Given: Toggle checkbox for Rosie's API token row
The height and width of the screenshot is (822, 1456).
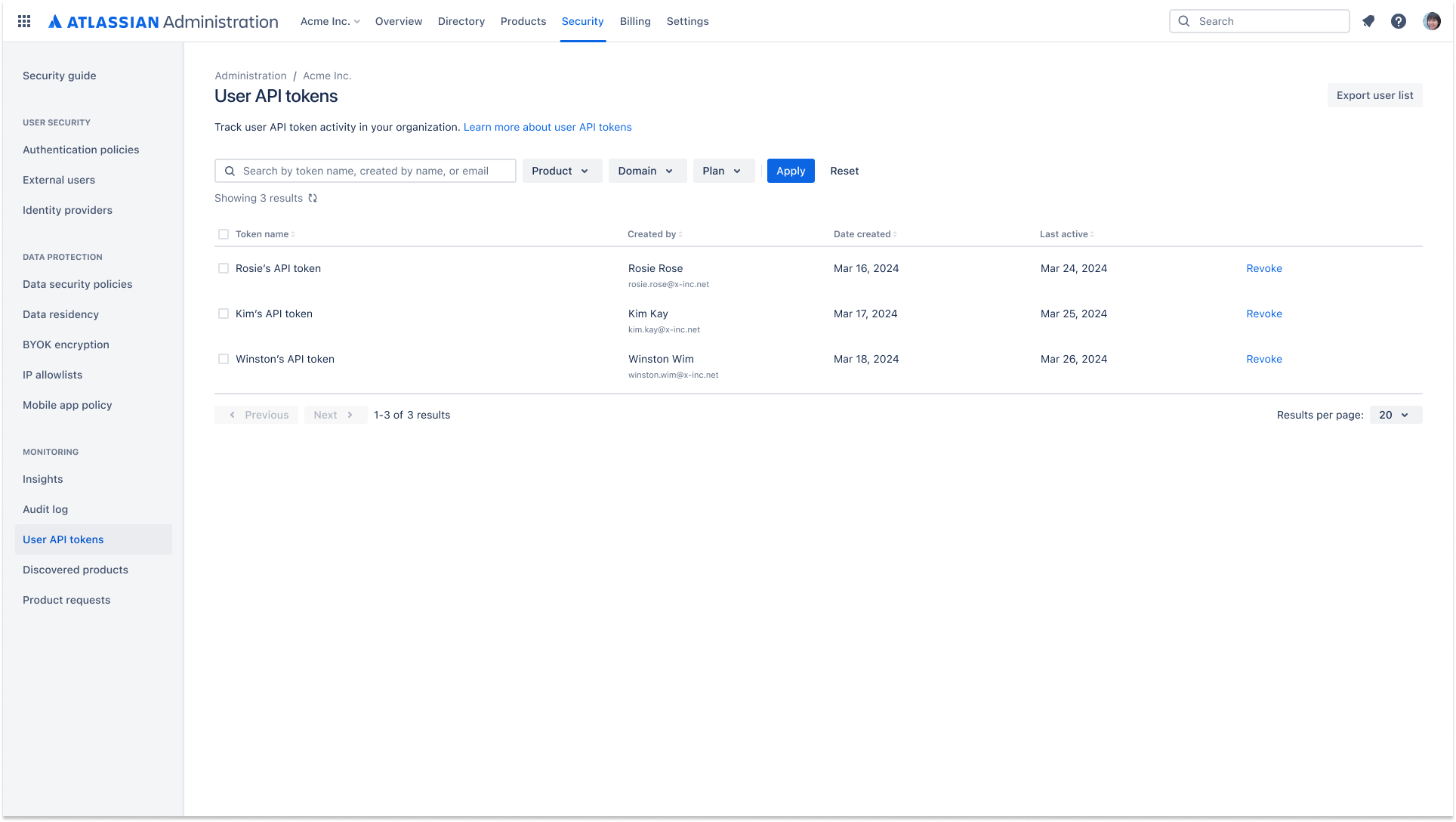Looking at the screenshot, I should [x=223, y=268].
